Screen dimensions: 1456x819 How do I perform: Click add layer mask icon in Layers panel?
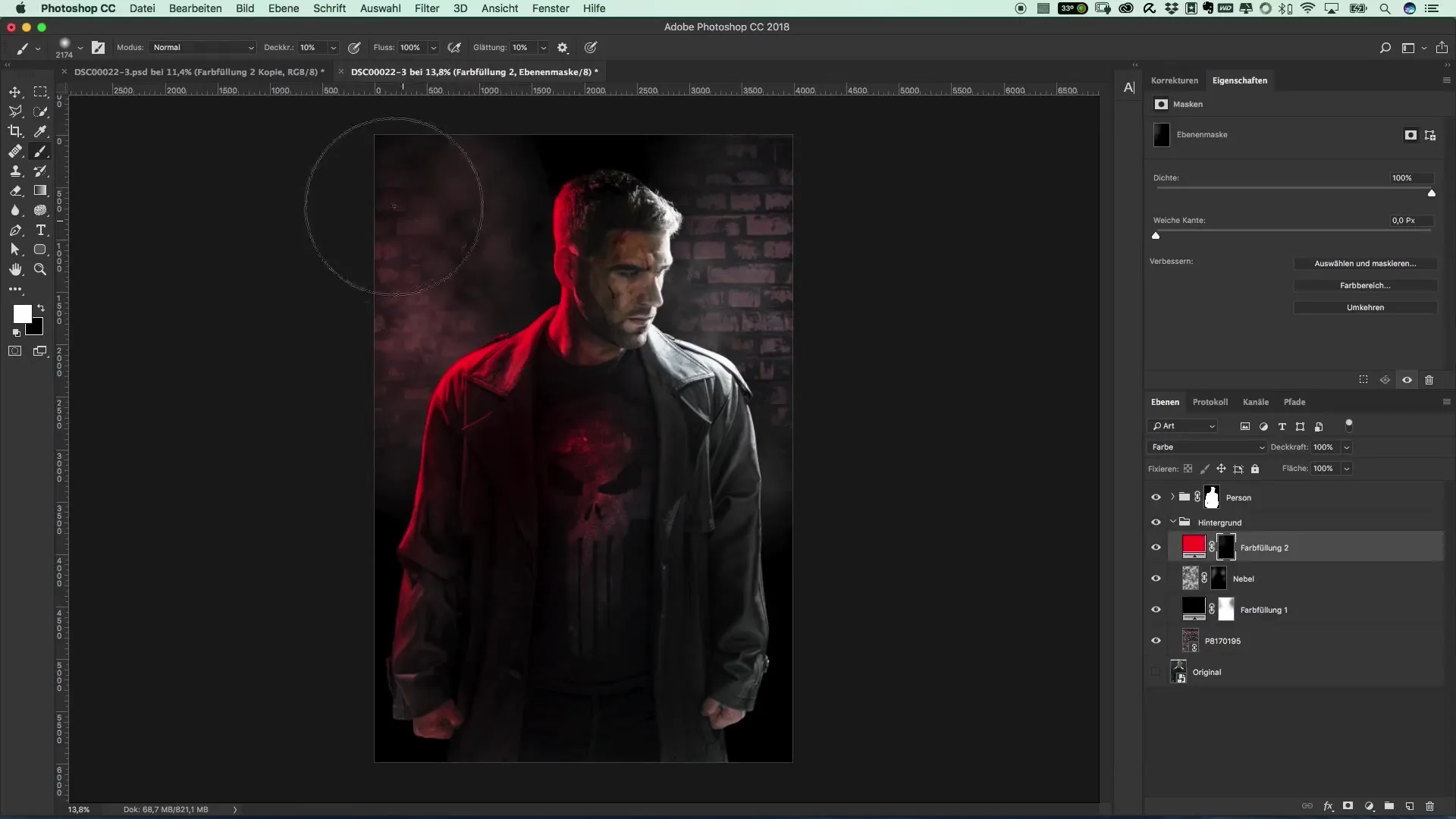pyautogui.click(x=1348, y=806)
